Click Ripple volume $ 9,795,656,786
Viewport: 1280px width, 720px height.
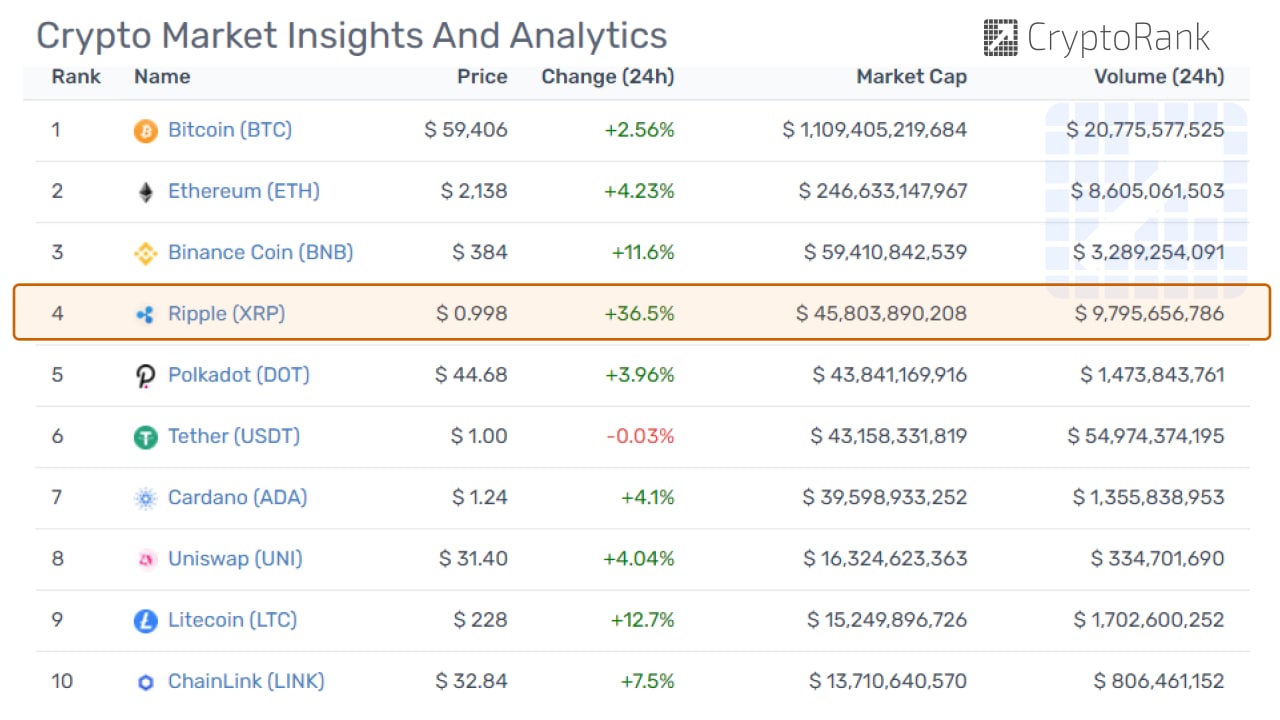1150,314
